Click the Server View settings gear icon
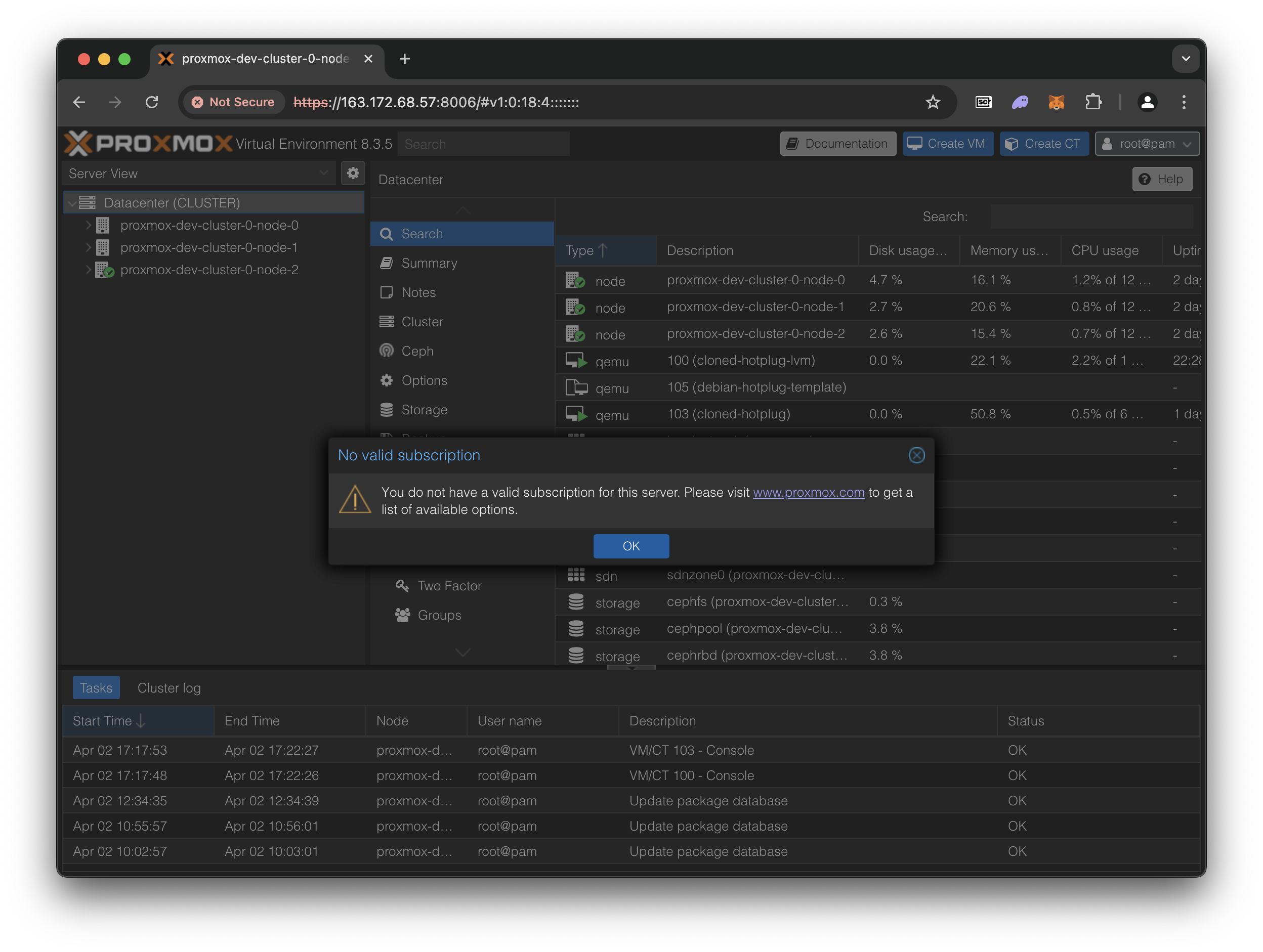The image size is (1263, 952). (353, 173)
